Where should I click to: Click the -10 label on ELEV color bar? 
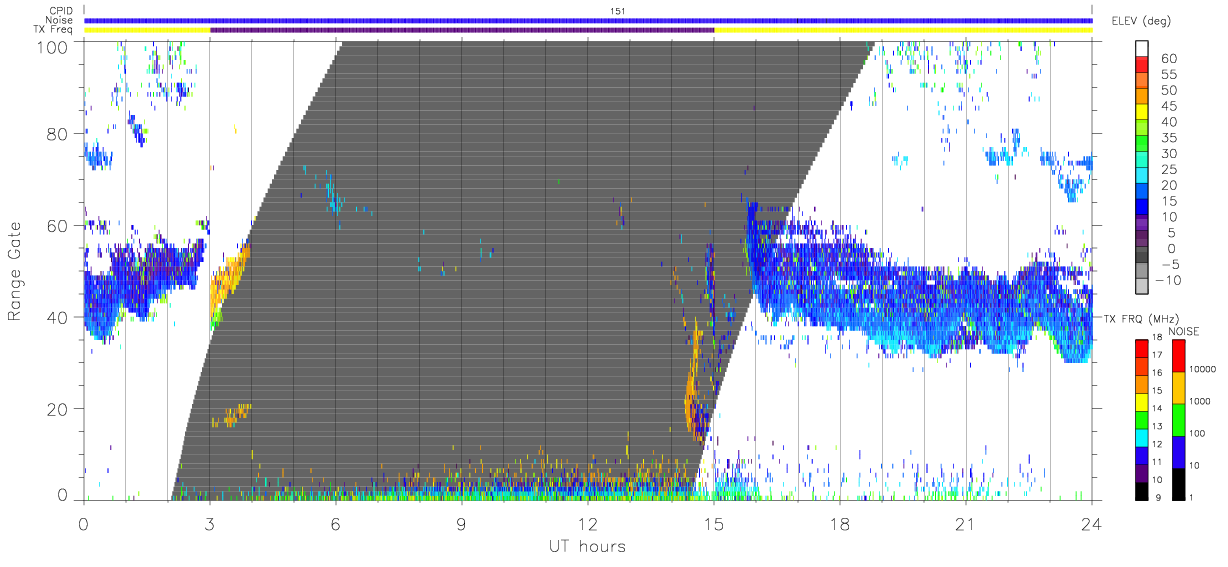1166,279
